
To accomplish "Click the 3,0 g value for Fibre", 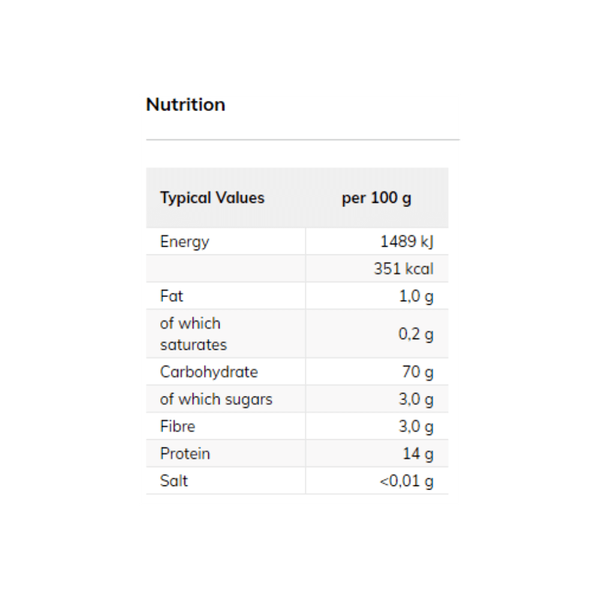I will 416,426.
